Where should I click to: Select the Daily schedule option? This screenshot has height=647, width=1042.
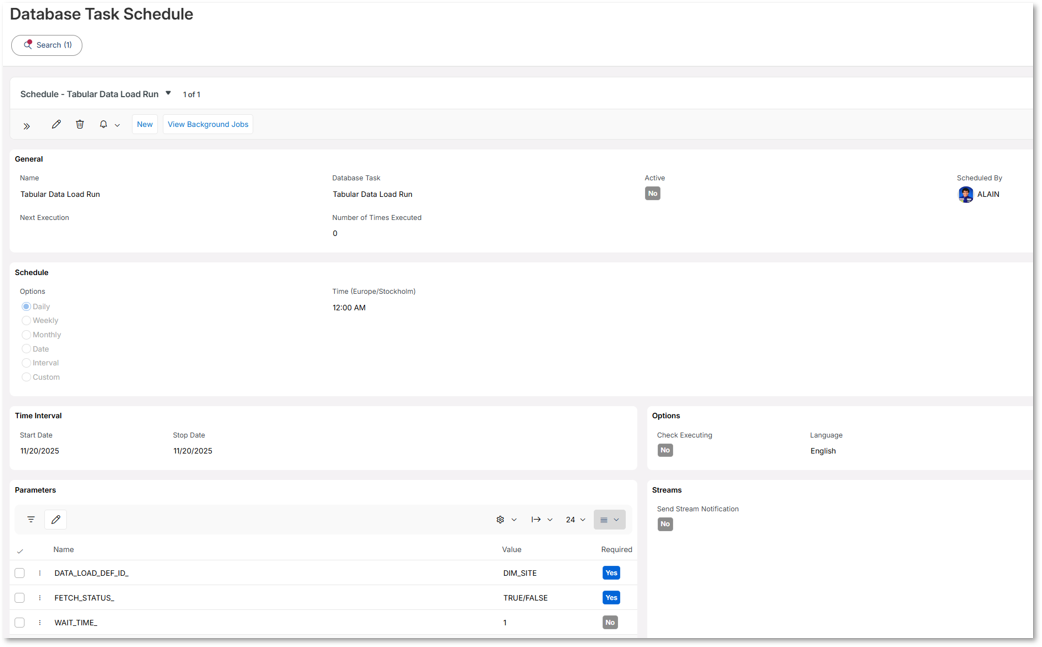tap(27, 306)
